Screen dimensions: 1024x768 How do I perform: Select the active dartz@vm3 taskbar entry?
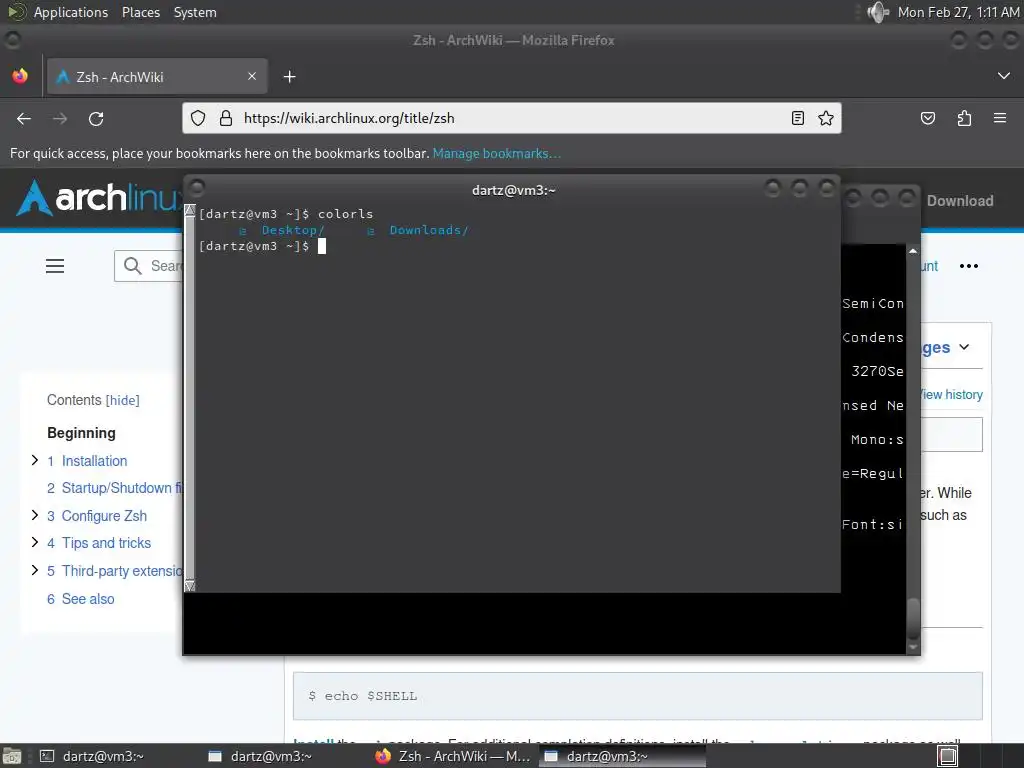coord(622,756)
